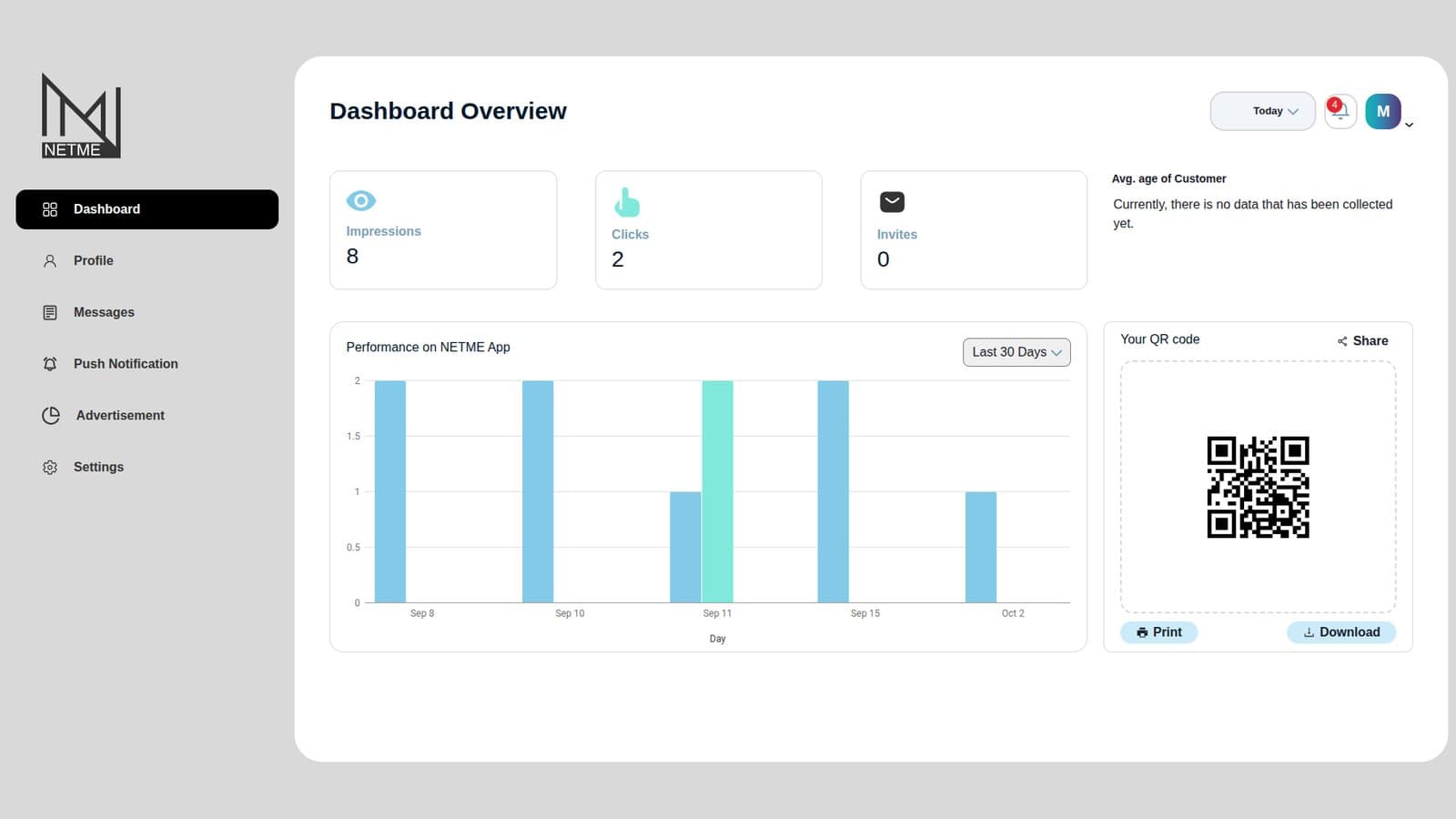Viewport: 1456px width, 819px height.
Task: Click the Push Notification bell icon in sidebar
Action: click(50, 364)
